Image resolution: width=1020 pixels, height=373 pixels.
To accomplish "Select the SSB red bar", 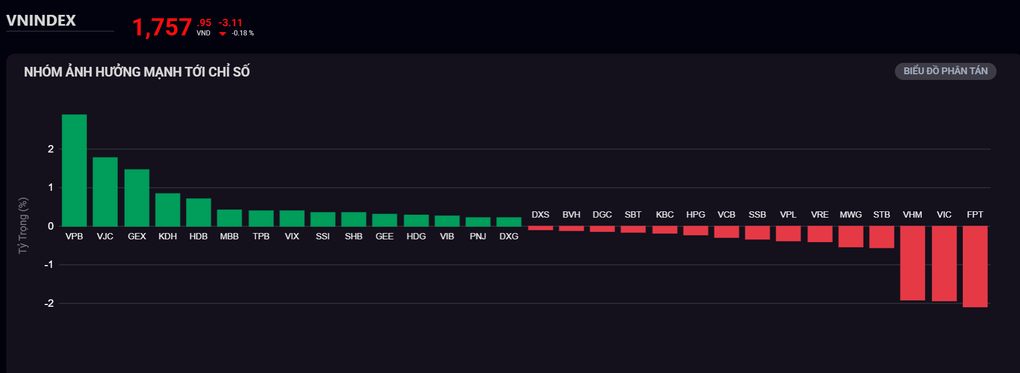I will [757, 232].
